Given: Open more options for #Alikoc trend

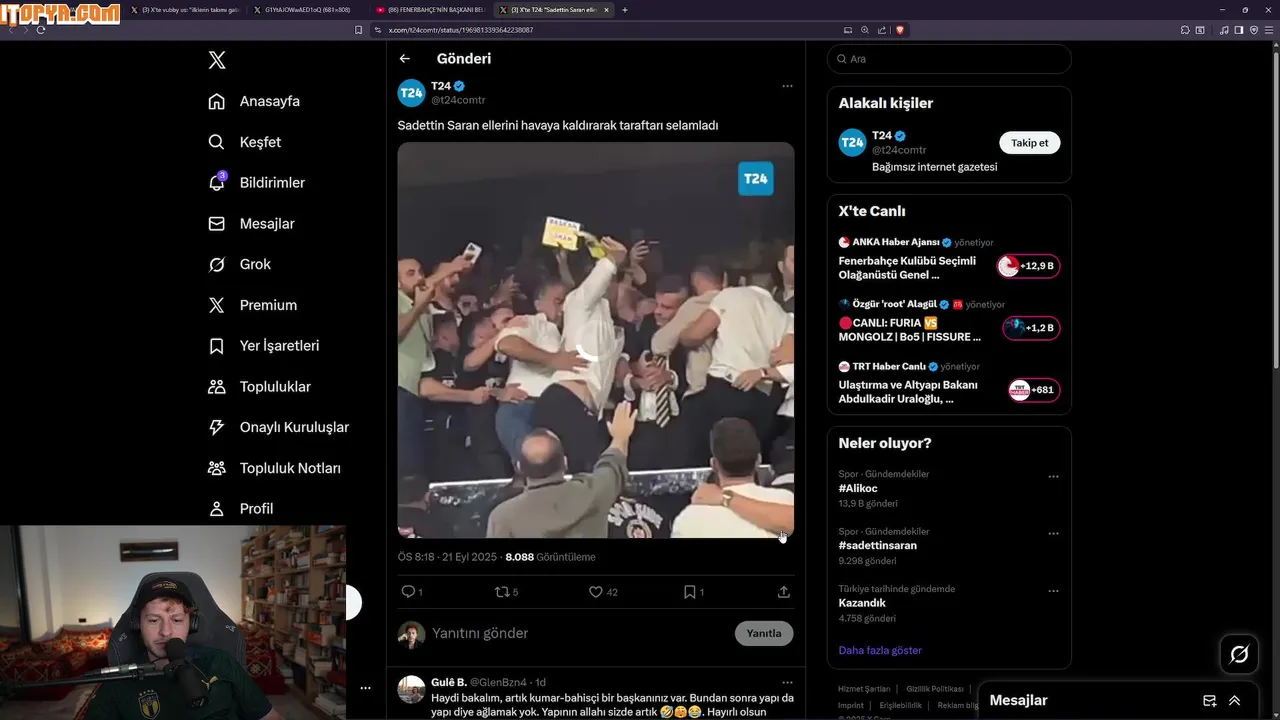Looking at the screenshot, I should click(x=1053, y=477).
